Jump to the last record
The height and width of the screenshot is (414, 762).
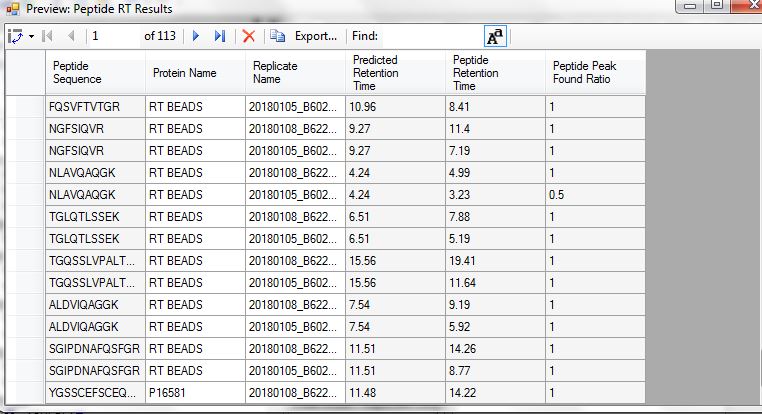tap(219, 36)
